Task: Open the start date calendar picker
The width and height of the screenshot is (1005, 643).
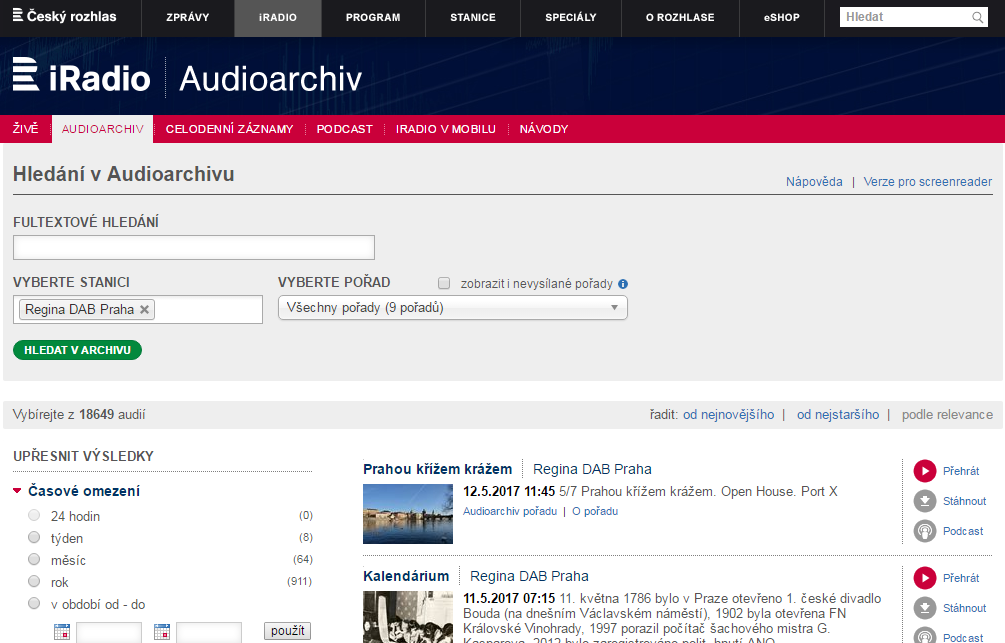Action: pyautogui.click(x=62, y=631)
